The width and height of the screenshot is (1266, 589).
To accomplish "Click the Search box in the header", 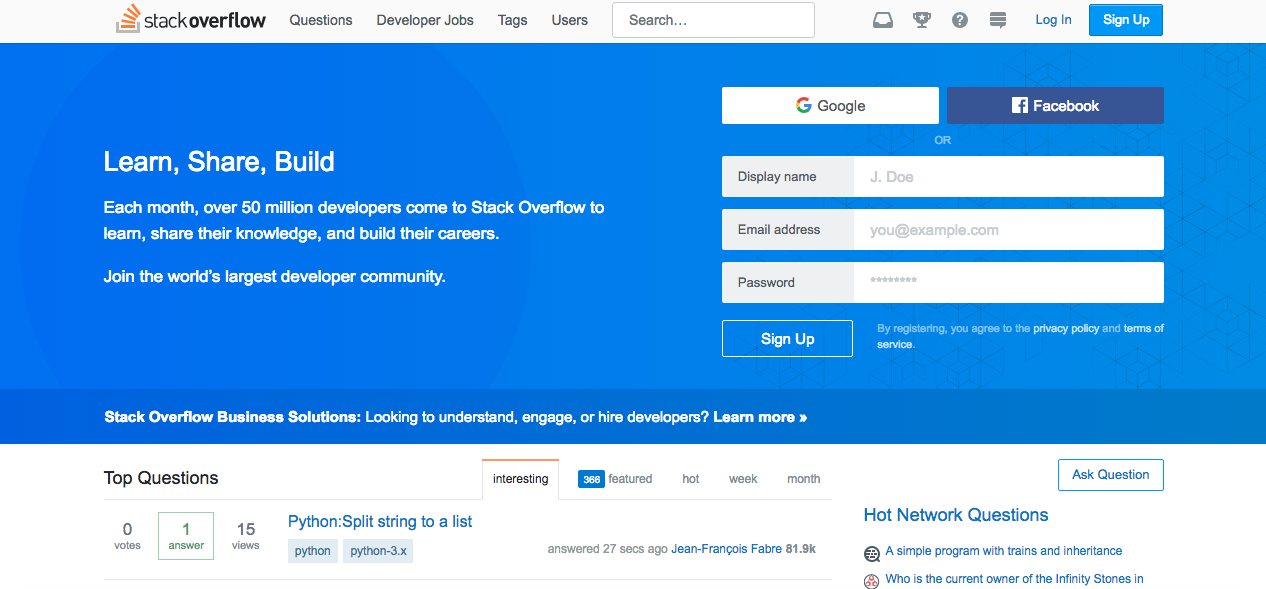I will [x=713, y=20].
